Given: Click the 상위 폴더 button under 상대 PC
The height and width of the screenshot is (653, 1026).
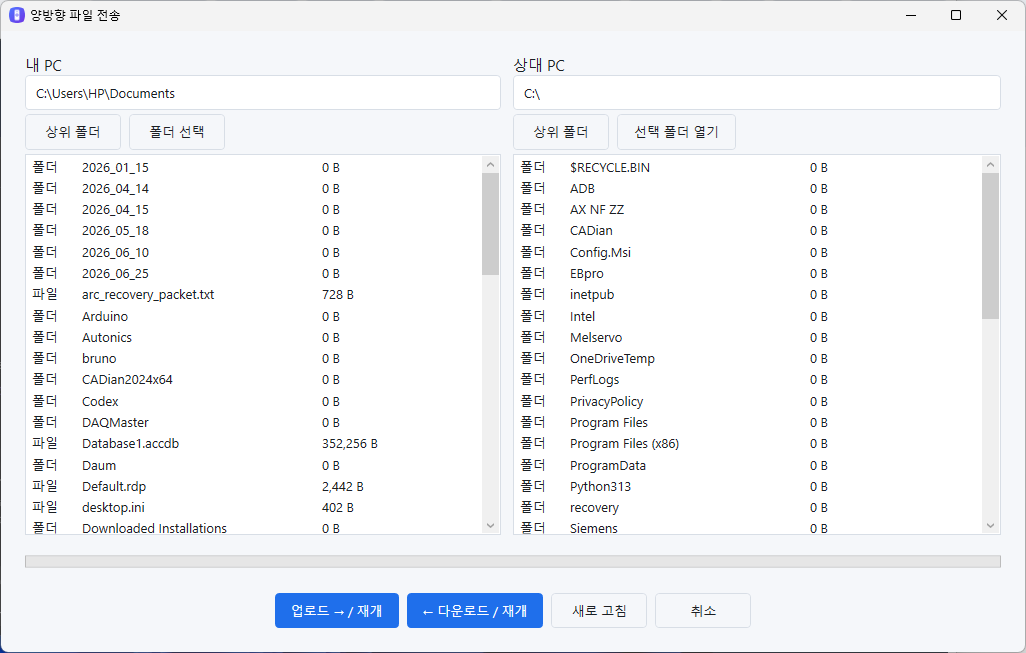Looking at the screenshot, I should coord(561,132).
